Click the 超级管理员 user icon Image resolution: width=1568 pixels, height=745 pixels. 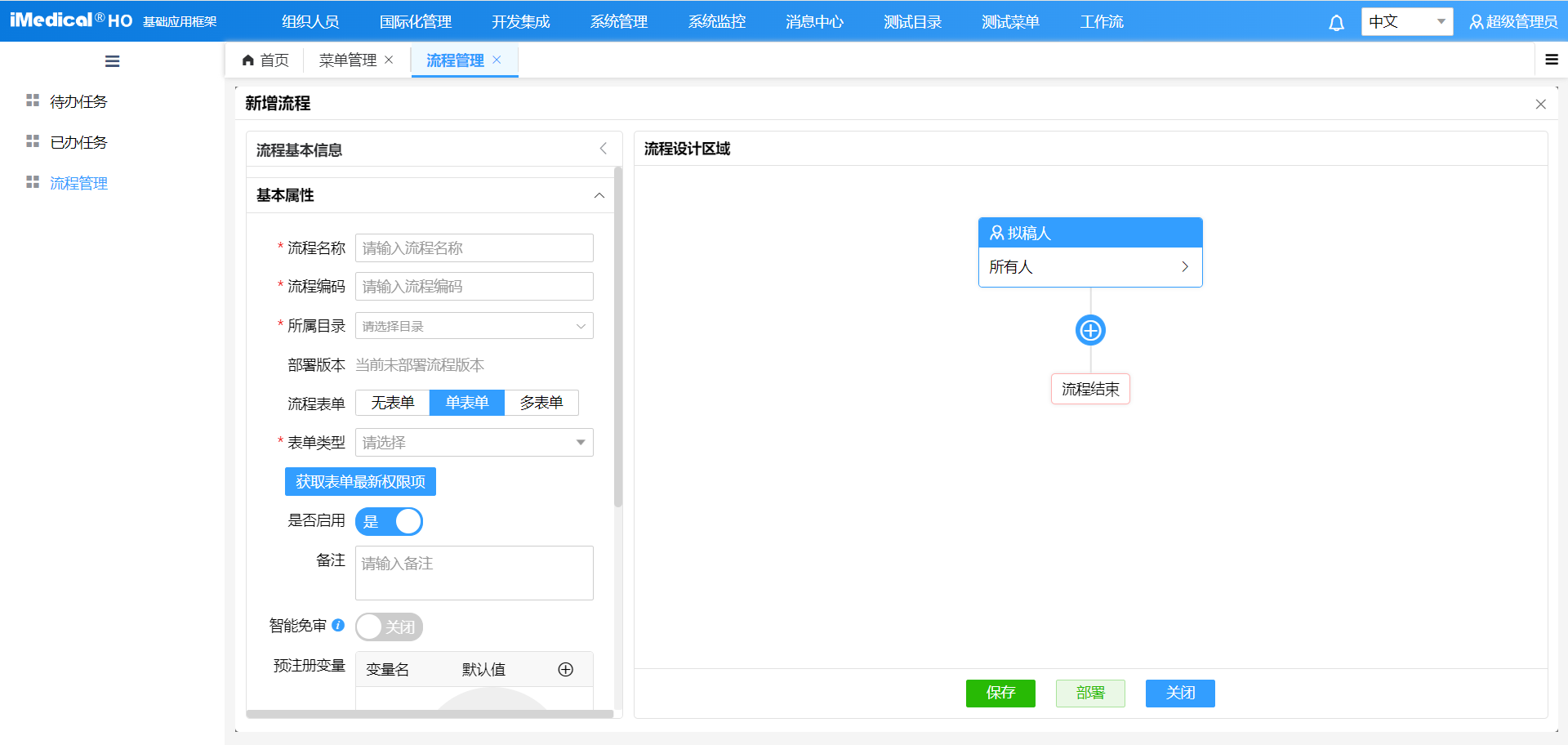1477,23
